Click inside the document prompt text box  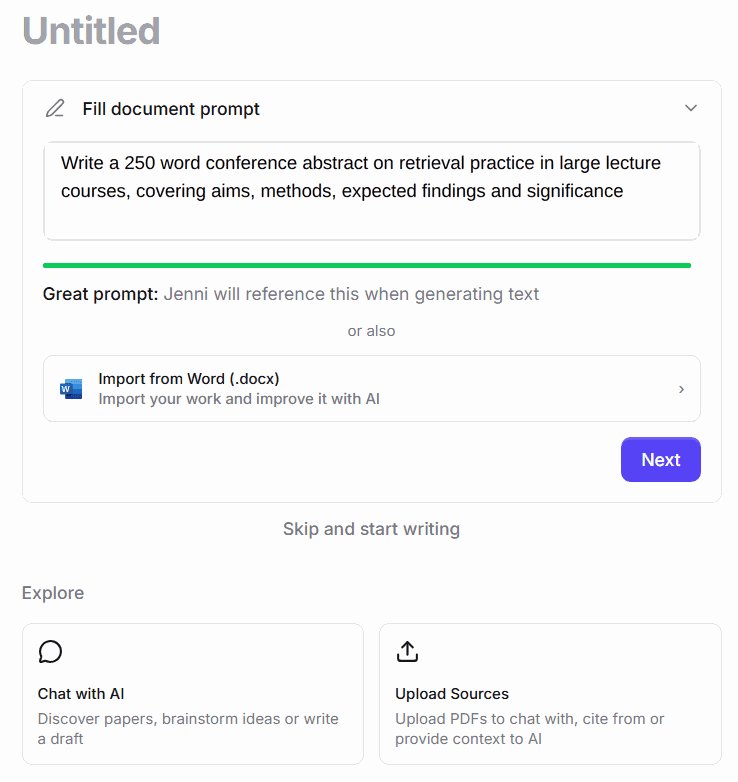click(x=372, y=191)
